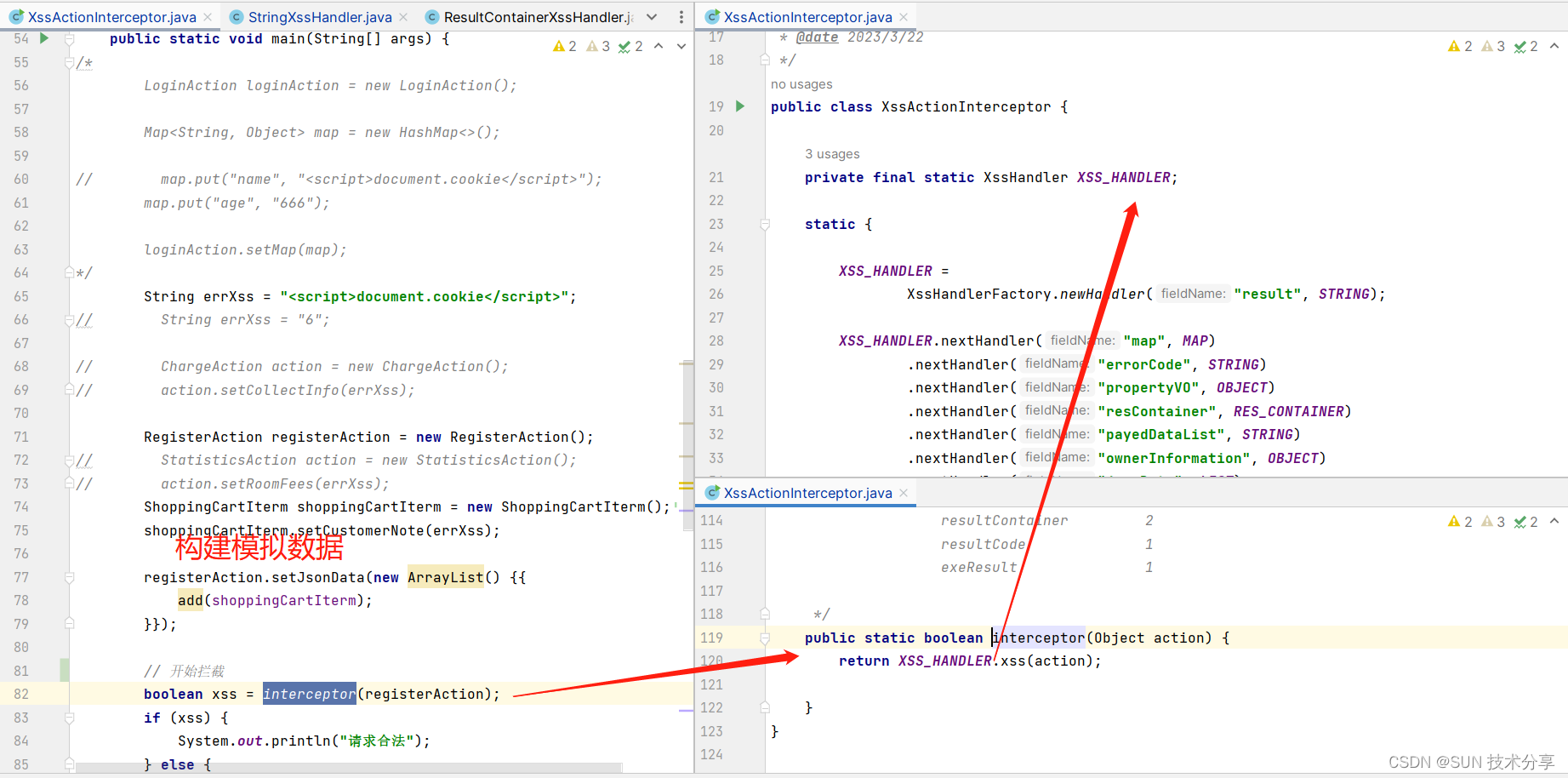Collapse comment fold marker at line 64

[70, 273]
